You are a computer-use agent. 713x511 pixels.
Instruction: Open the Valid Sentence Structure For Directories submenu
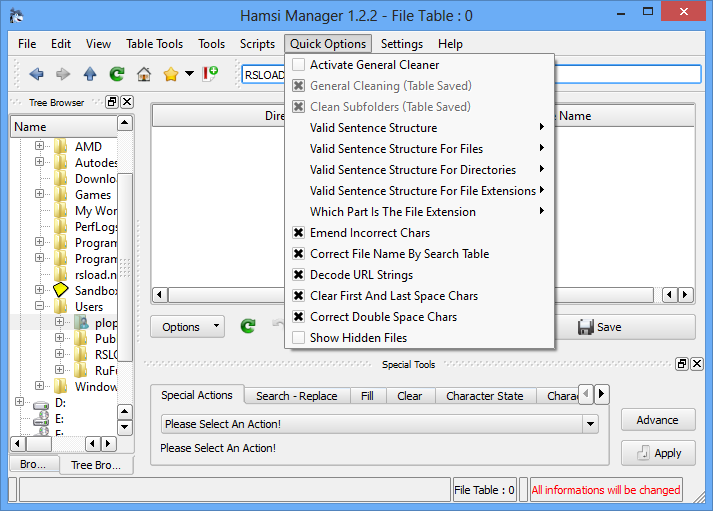pos(419,170)
